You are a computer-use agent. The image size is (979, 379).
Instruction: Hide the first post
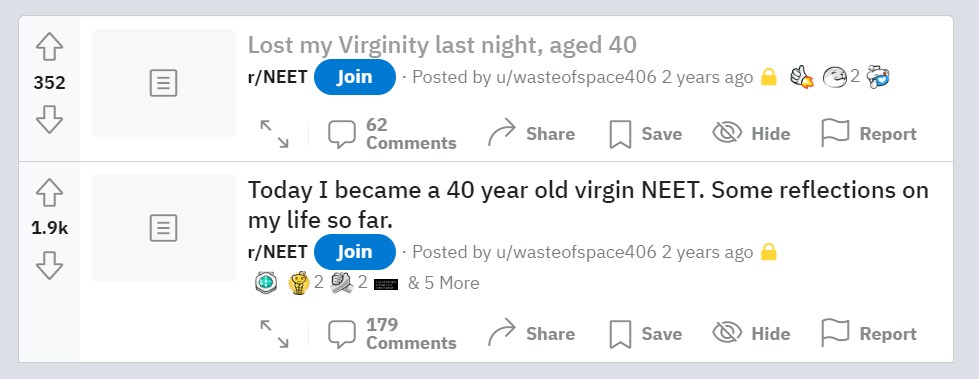pyautogui.click(x=751, y=134)
